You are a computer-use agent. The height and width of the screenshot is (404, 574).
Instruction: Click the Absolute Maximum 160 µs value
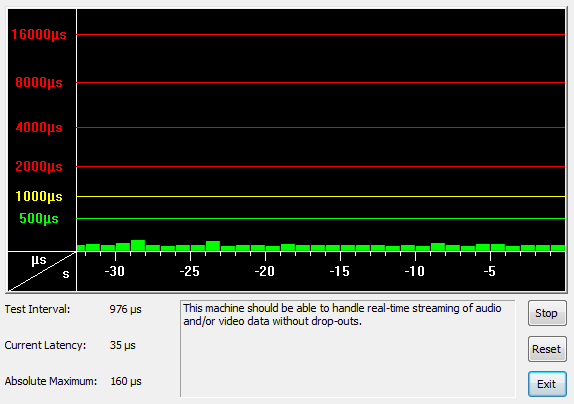click(x=126, y=381)
